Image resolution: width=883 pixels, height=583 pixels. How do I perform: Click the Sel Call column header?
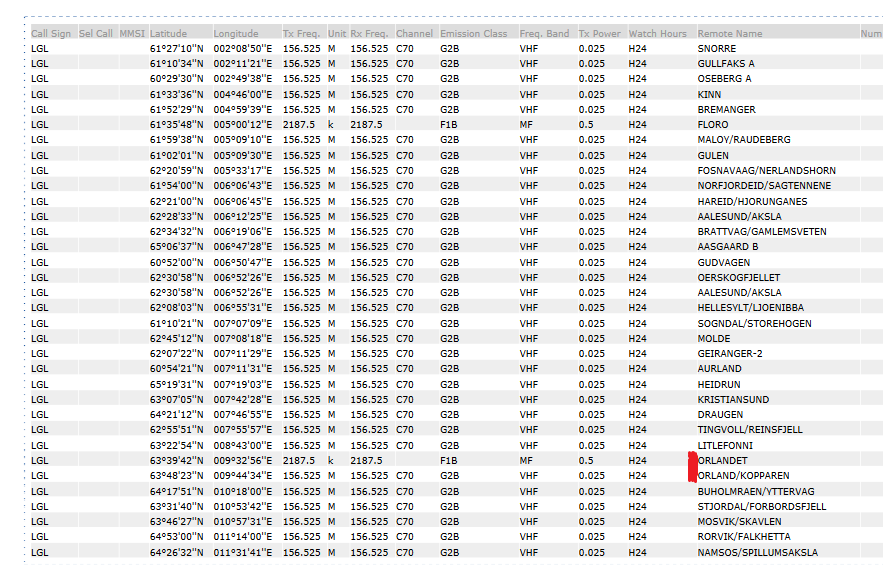96,33
